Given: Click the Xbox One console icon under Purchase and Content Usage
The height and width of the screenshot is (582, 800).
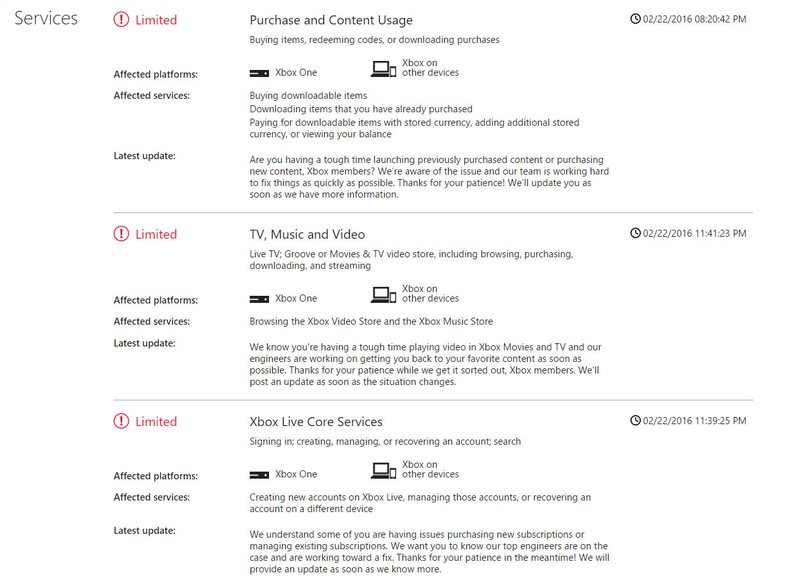Looking at the screenshot, I should click(259, 73).
